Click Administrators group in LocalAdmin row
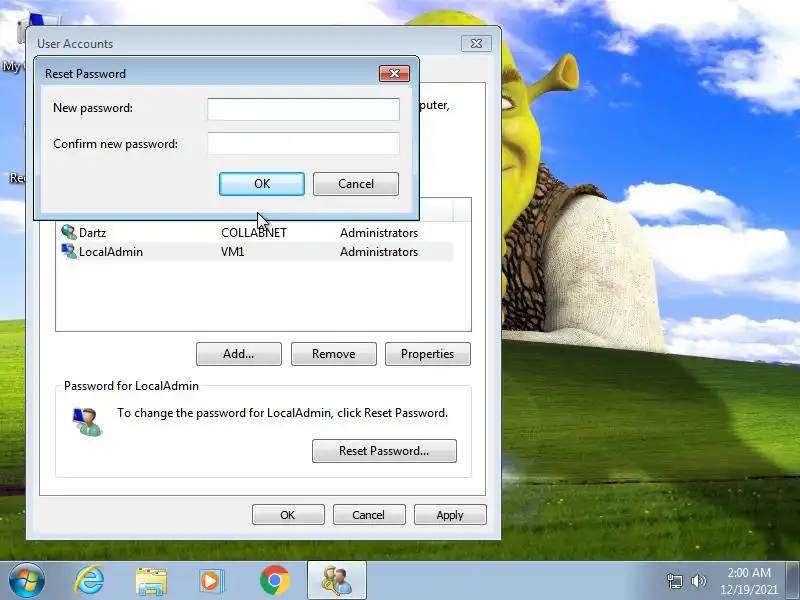 pos(379,252)
